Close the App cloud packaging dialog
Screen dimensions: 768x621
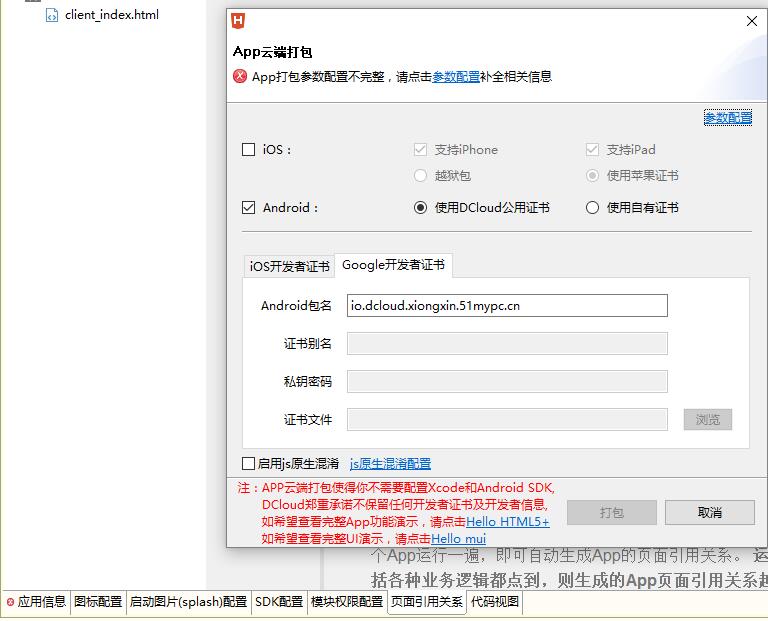point(752,21)
